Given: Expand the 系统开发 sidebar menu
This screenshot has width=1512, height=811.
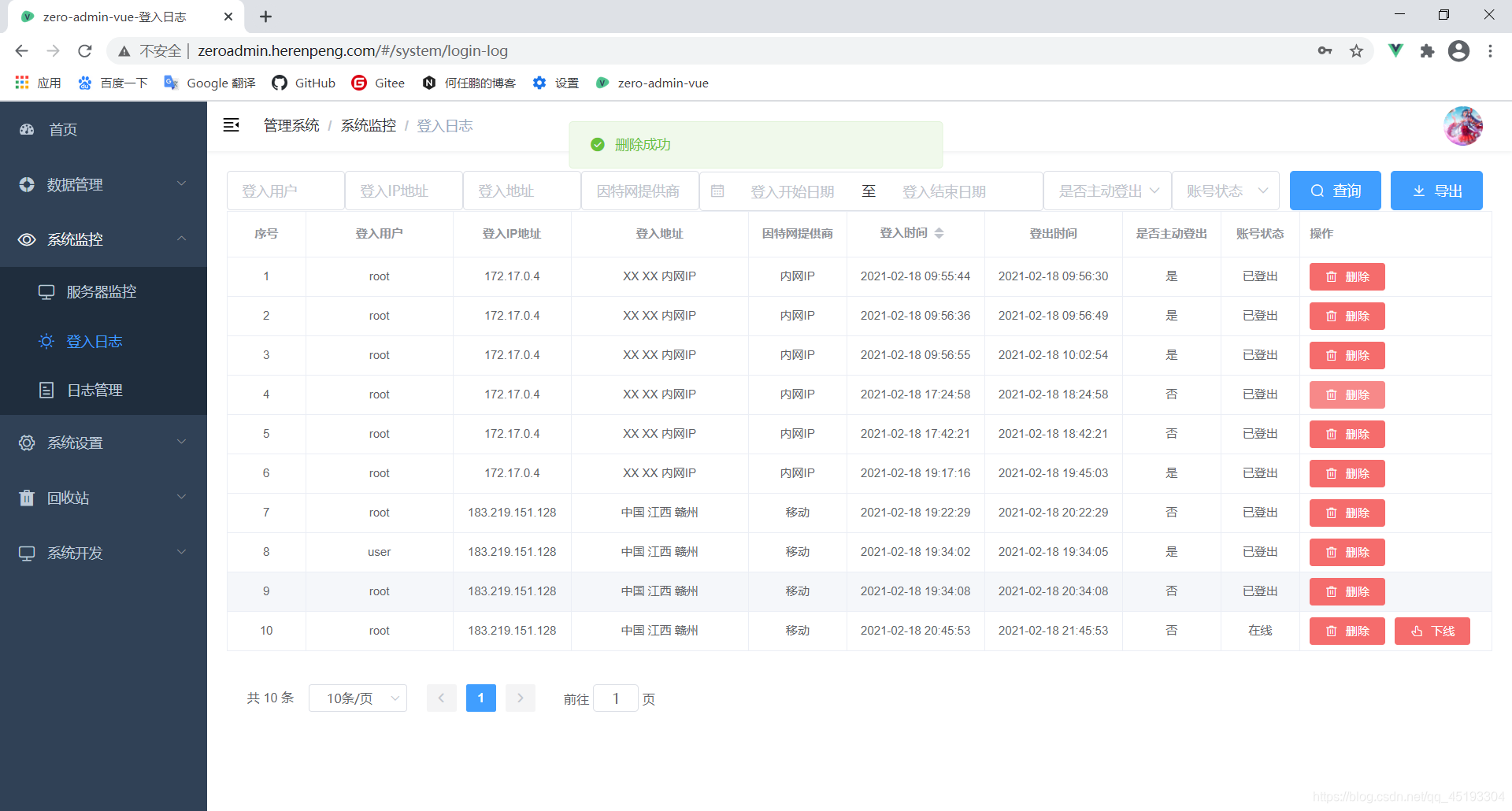Looking at the screenshot, I should pyautogui.click(x=103, y=553).
